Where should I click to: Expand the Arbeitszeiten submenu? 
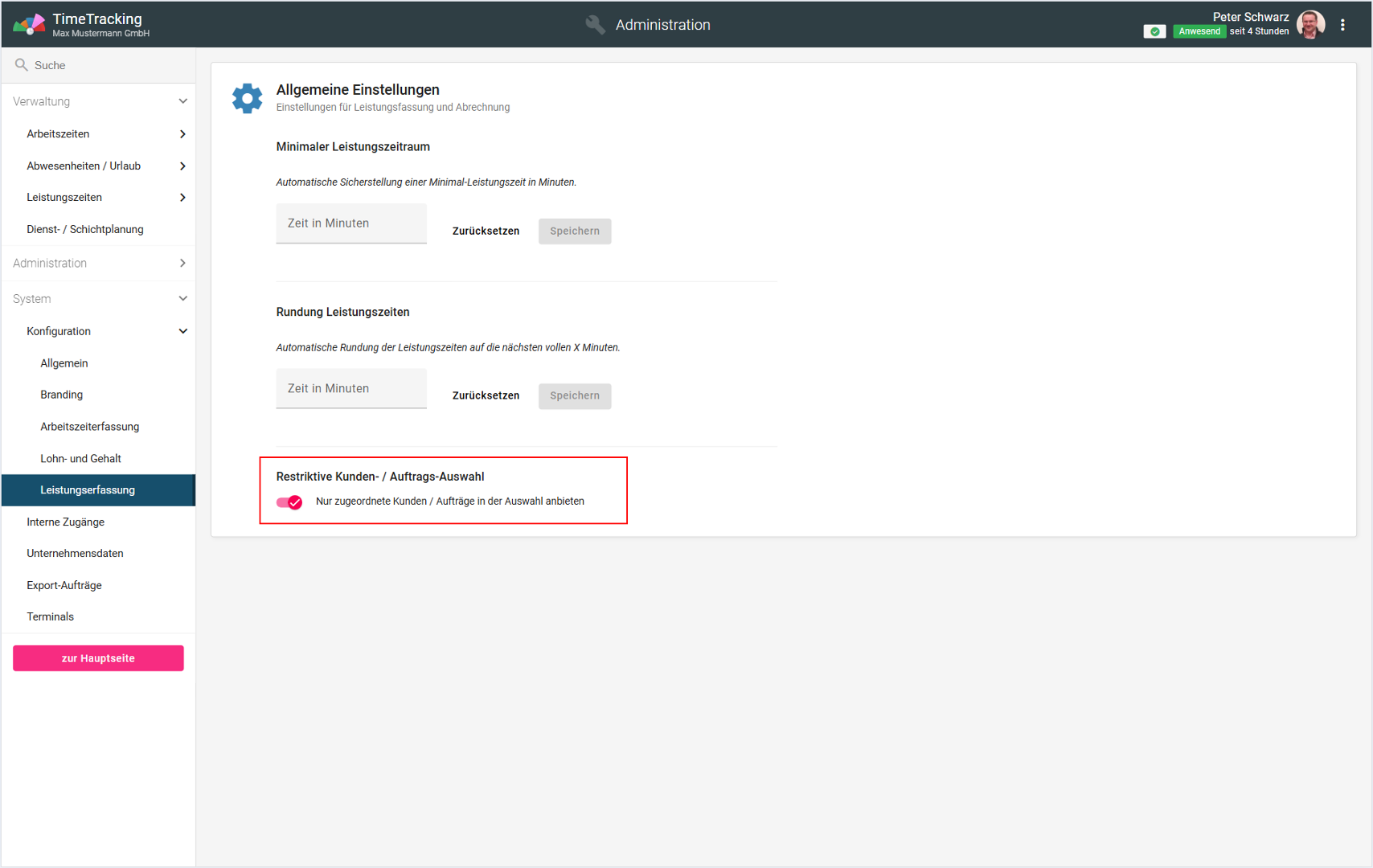[x=182, y=134]
